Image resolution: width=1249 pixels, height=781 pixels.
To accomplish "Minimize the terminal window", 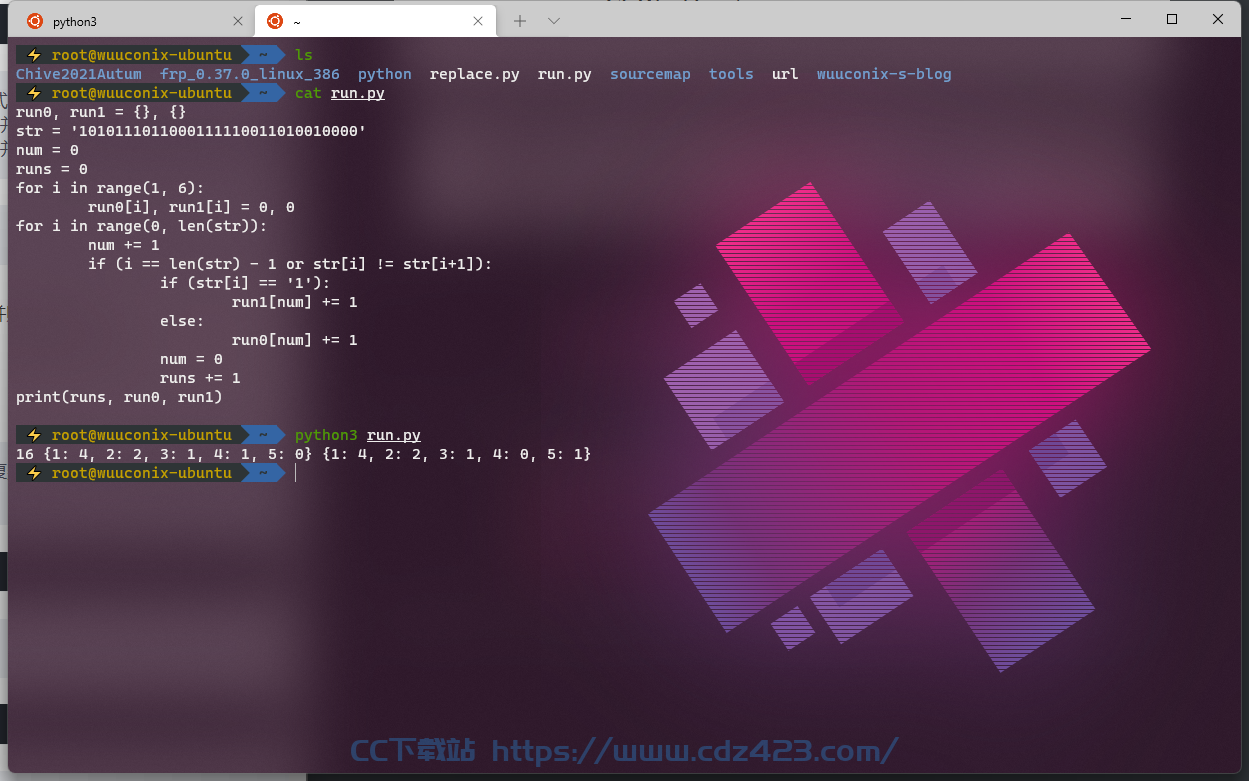I will (x=1127, y=19).
